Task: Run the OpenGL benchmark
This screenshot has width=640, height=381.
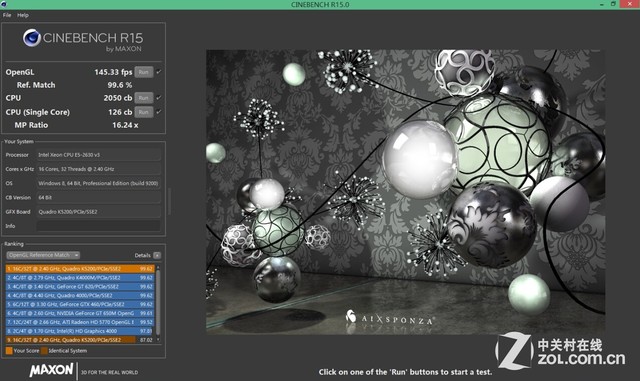Action: (x=144, y=72)
